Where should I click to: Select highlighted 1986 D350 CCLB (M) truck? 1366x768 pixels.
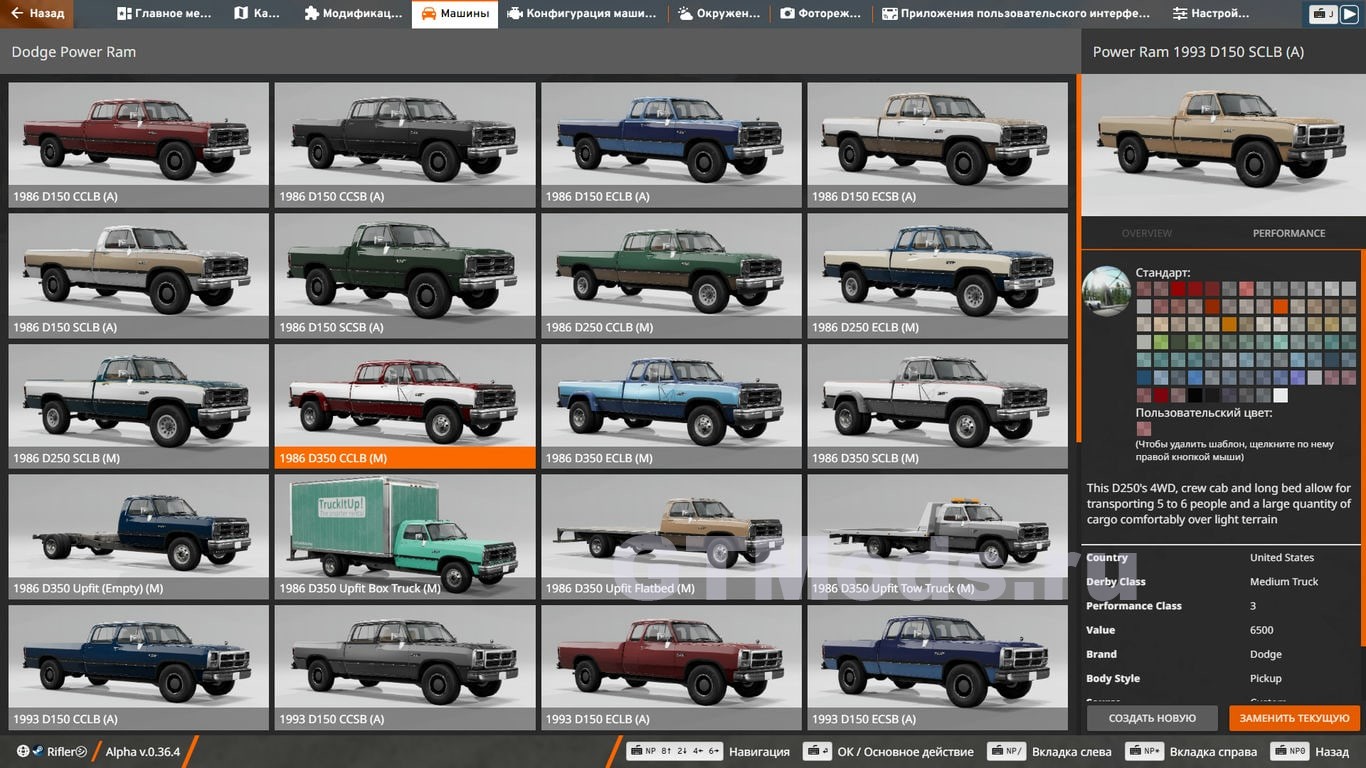[405, 406]
